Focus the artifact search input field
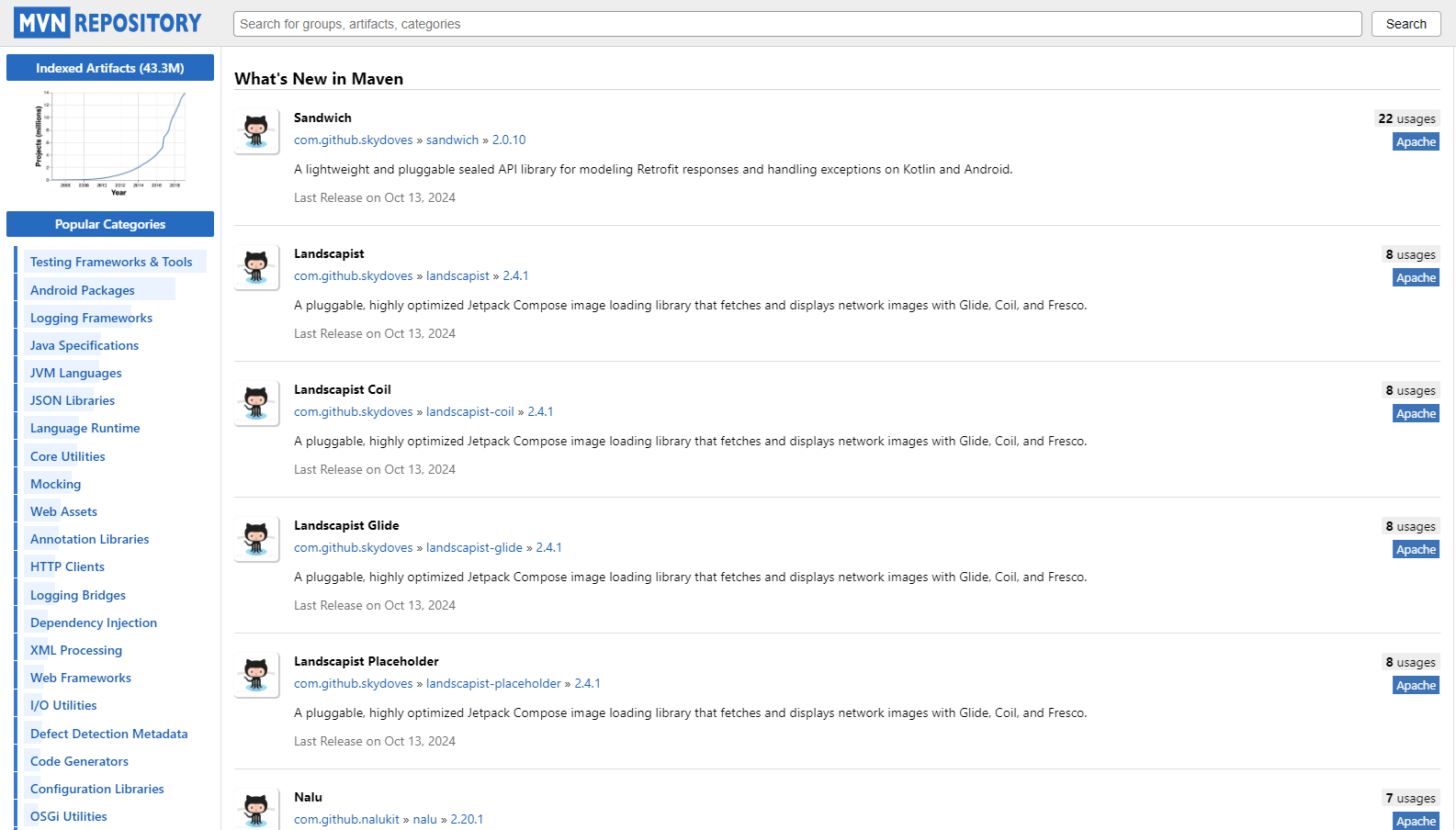This screenshot has height=830, width=1456. pos(797,24)
